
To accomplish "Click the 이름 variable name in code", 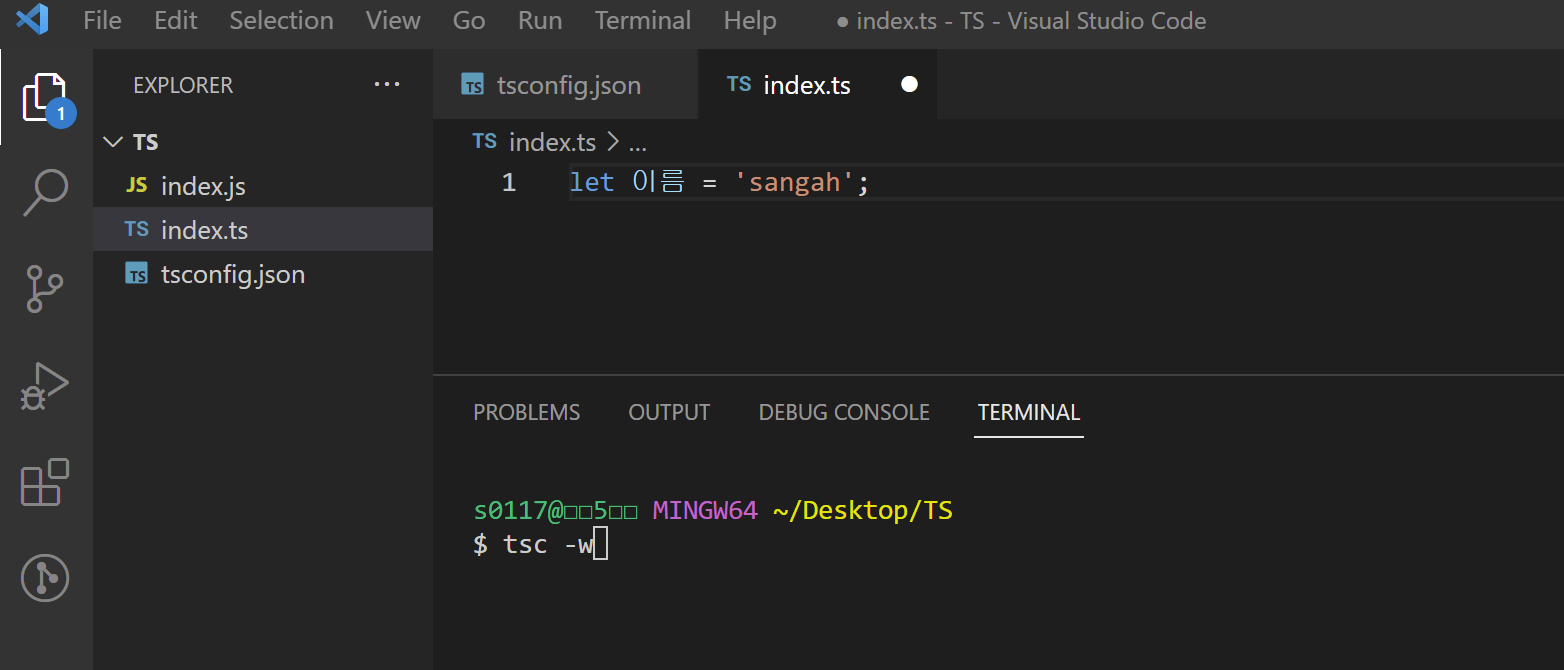I will click(660, 182).
